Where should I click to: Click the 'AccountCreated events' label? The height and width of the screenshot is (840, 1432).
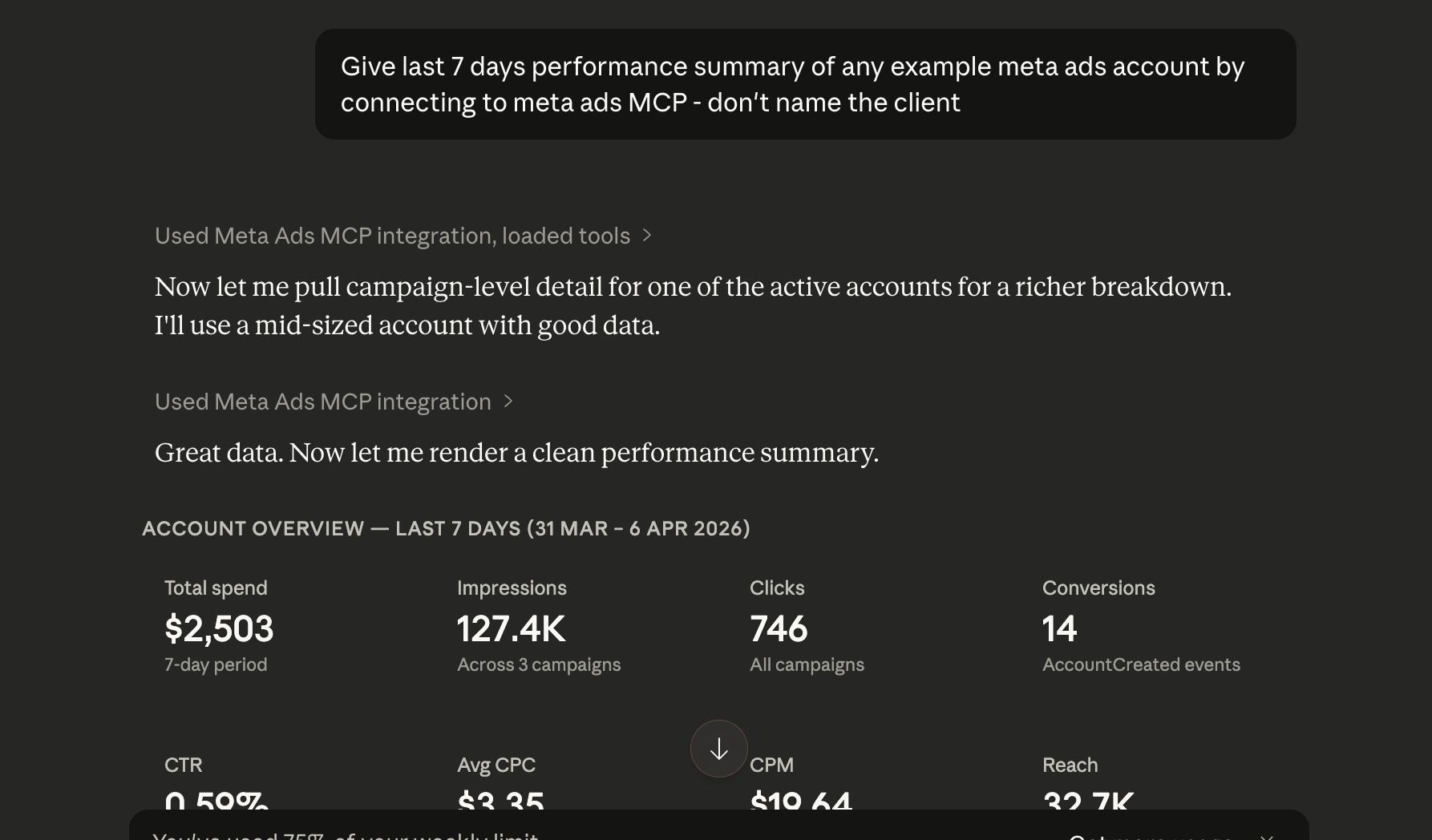click(x=1141, y=664)
